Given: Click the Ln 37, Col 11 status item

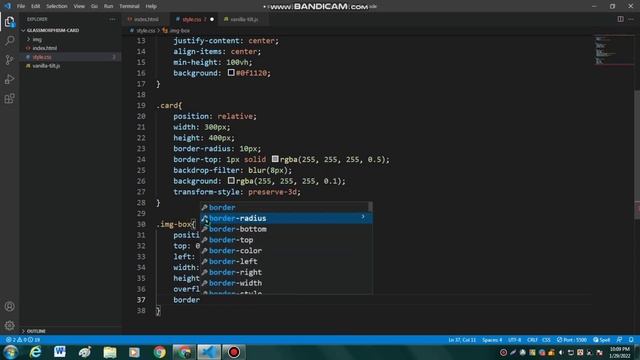Looking at the screenshot, I should tap(462, 340).
